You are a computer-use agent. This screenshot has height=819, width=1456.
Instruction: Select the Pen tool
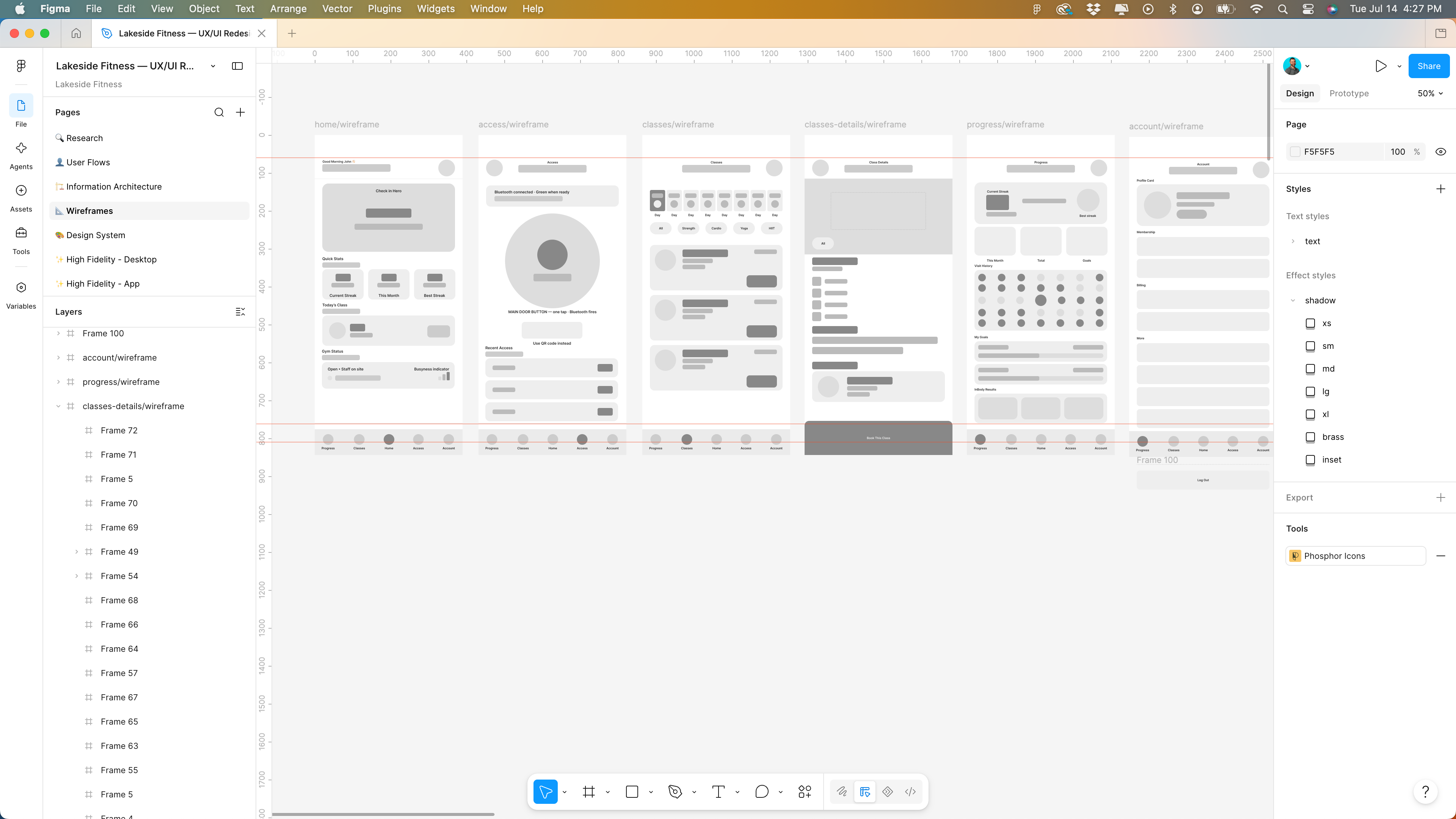point(675,792)
